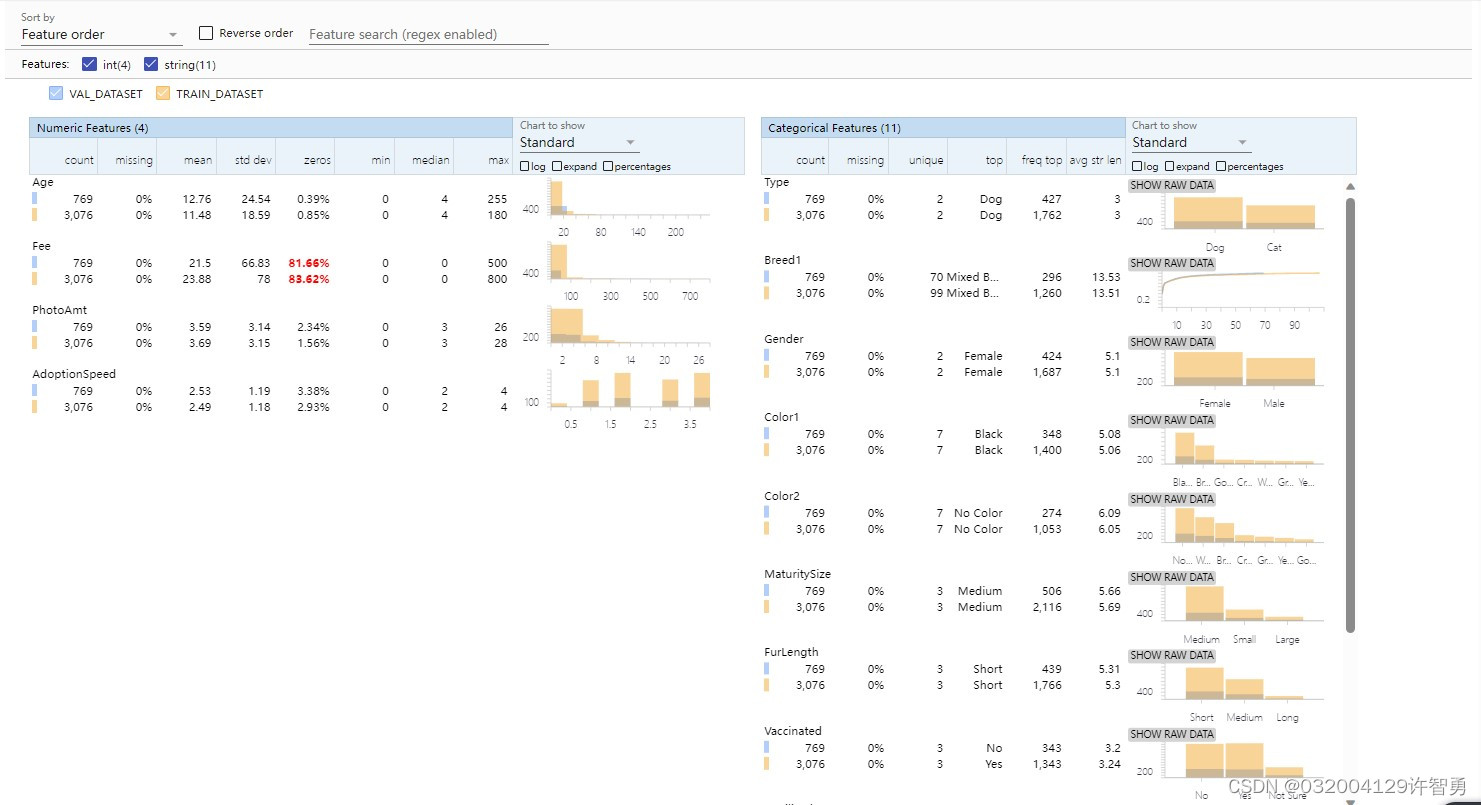Enable log in categorical features panel
The width and height of the screenshot is (1481, 805).
pos(1137,167)
